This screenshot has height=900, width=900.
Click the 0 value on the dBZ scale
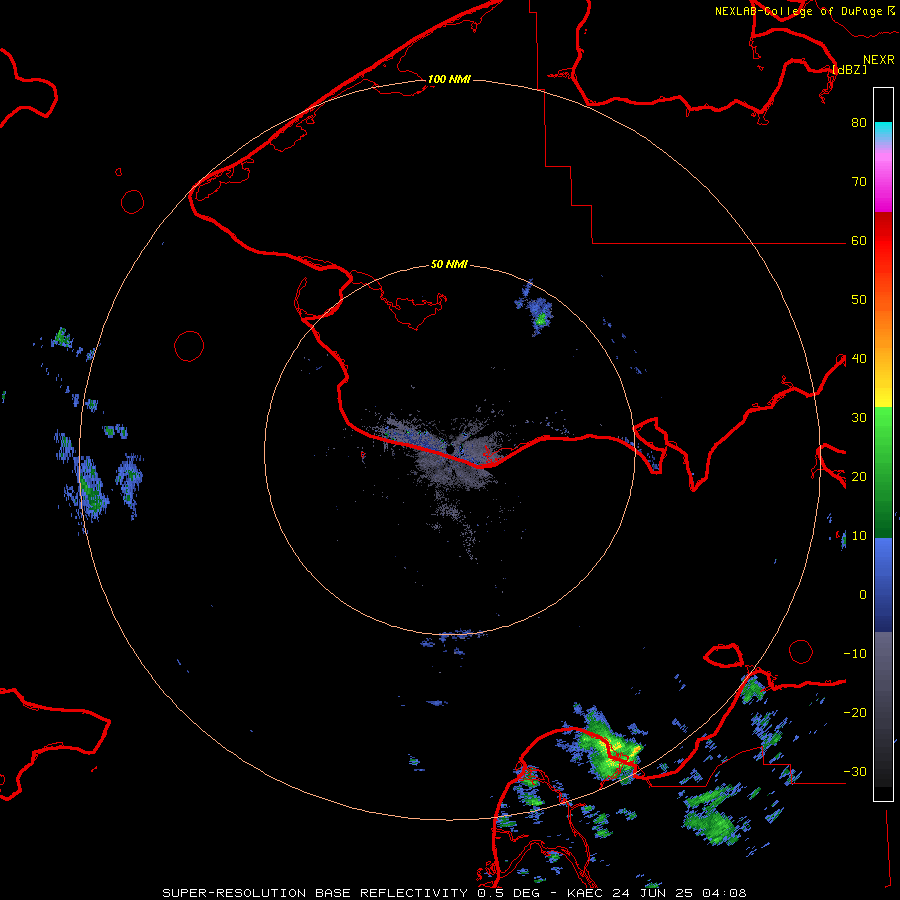point(863,595)
